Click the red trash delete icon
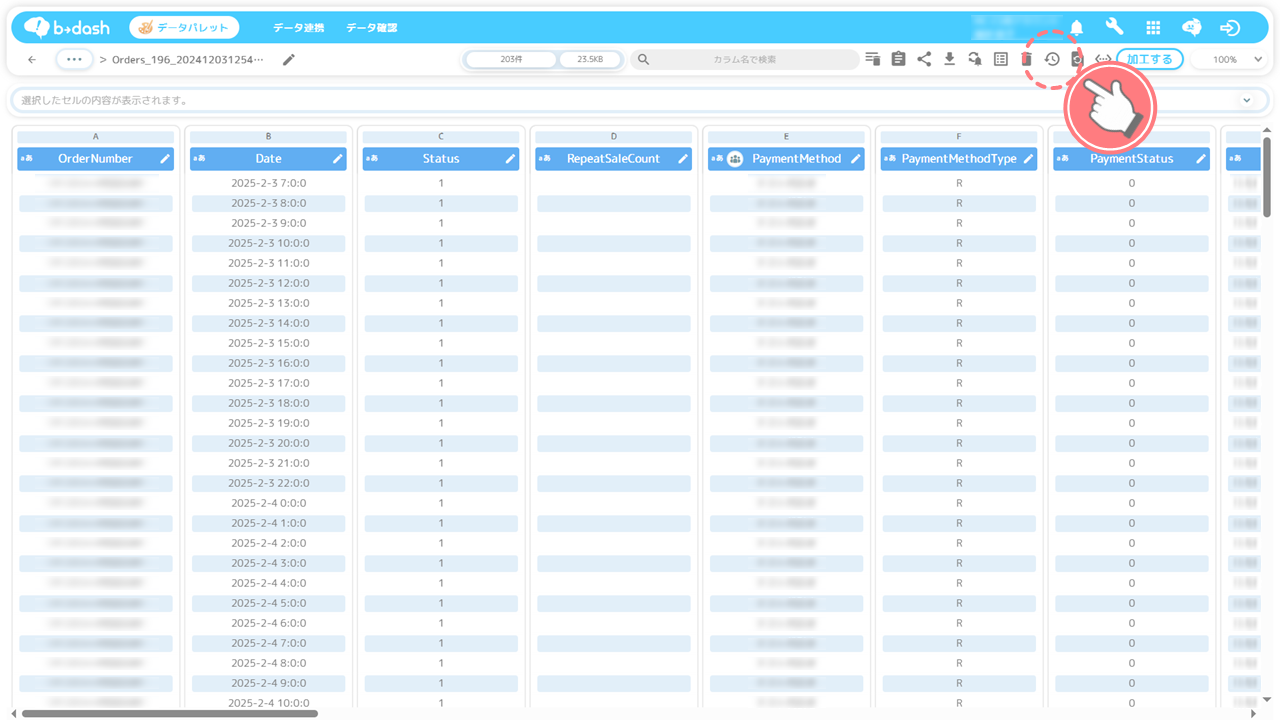 click(1026, 60)
